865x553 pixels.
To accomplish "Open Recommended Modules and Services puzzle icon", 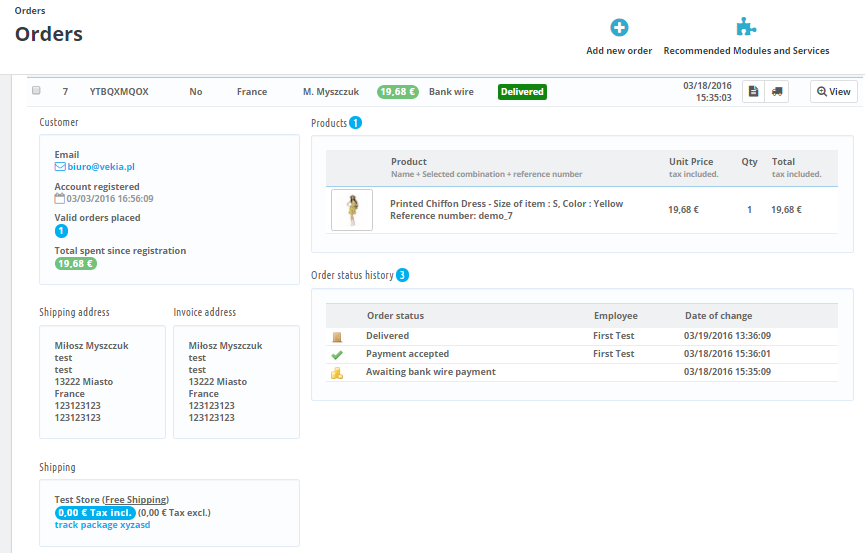I will coord(746,28).
